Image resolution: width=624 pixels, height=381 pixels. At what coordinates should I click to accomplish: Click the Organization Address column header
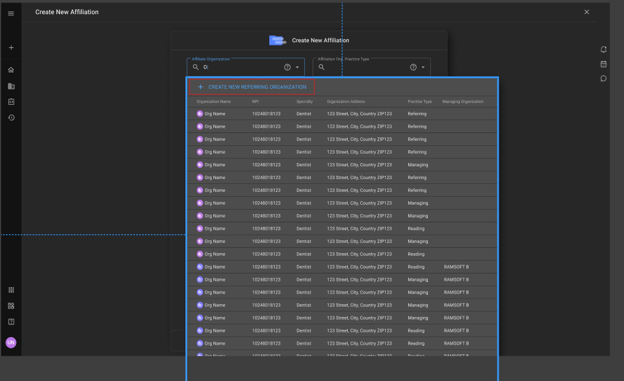[x=346, y=102]
